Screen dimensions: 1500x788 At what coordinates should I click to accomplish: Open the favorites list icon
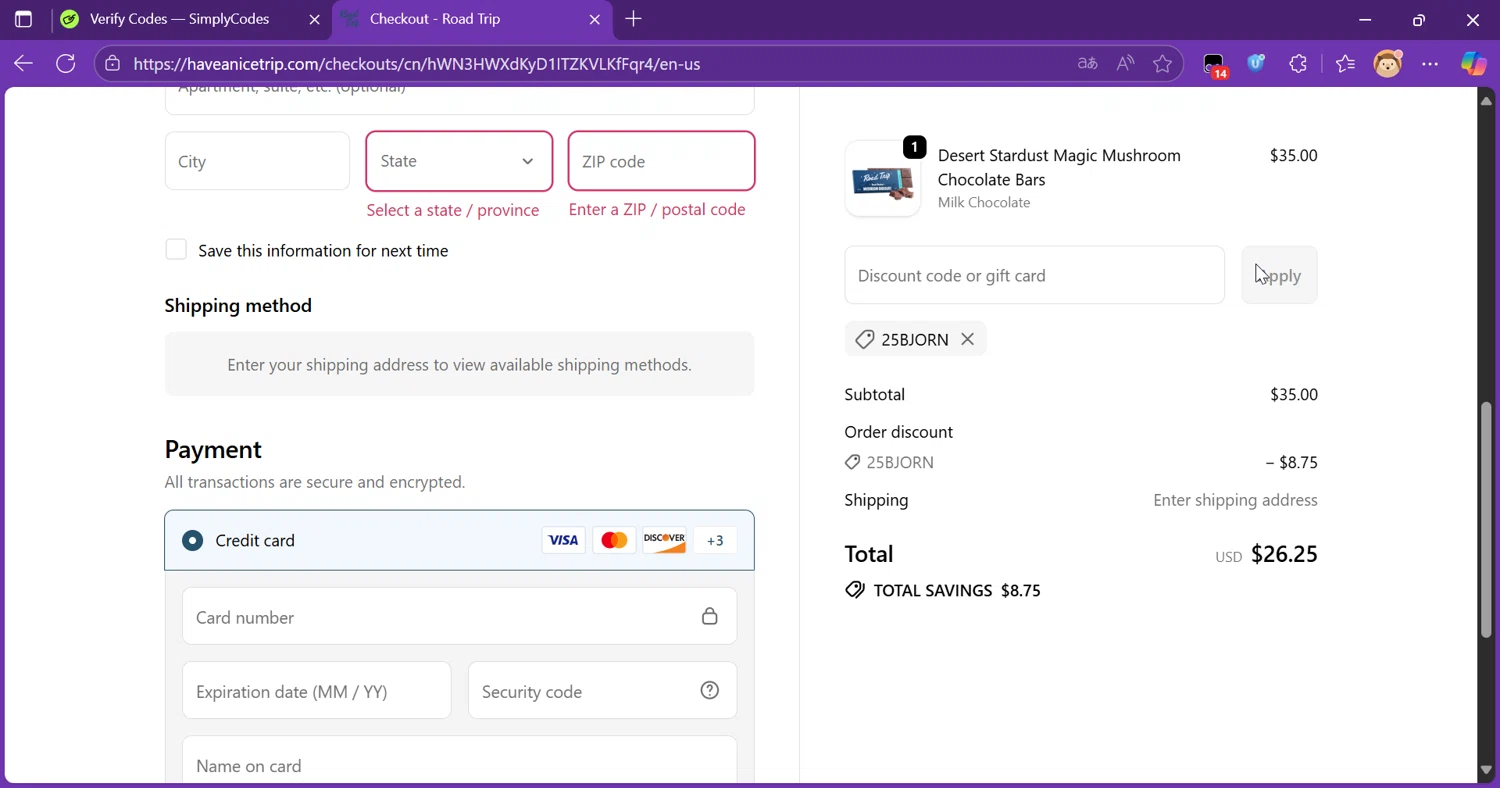tap(1345, 64)
